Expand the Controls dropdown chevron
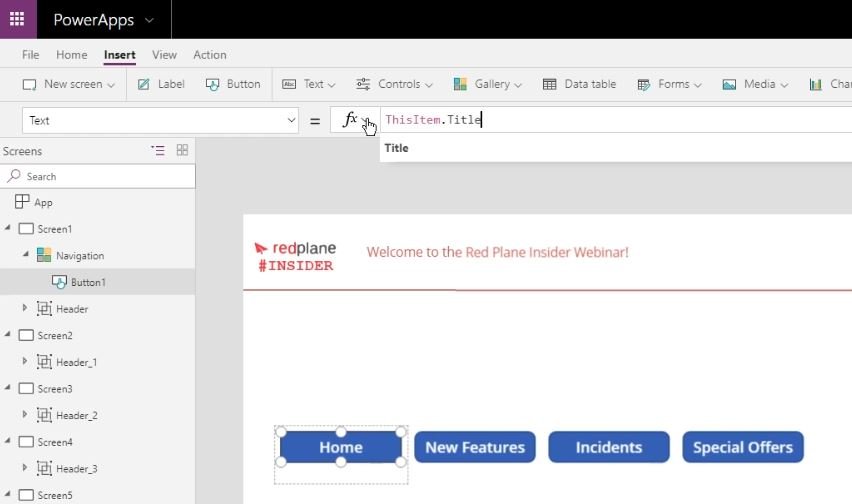This screenshot has height=504, width=852. coord(429,85)
